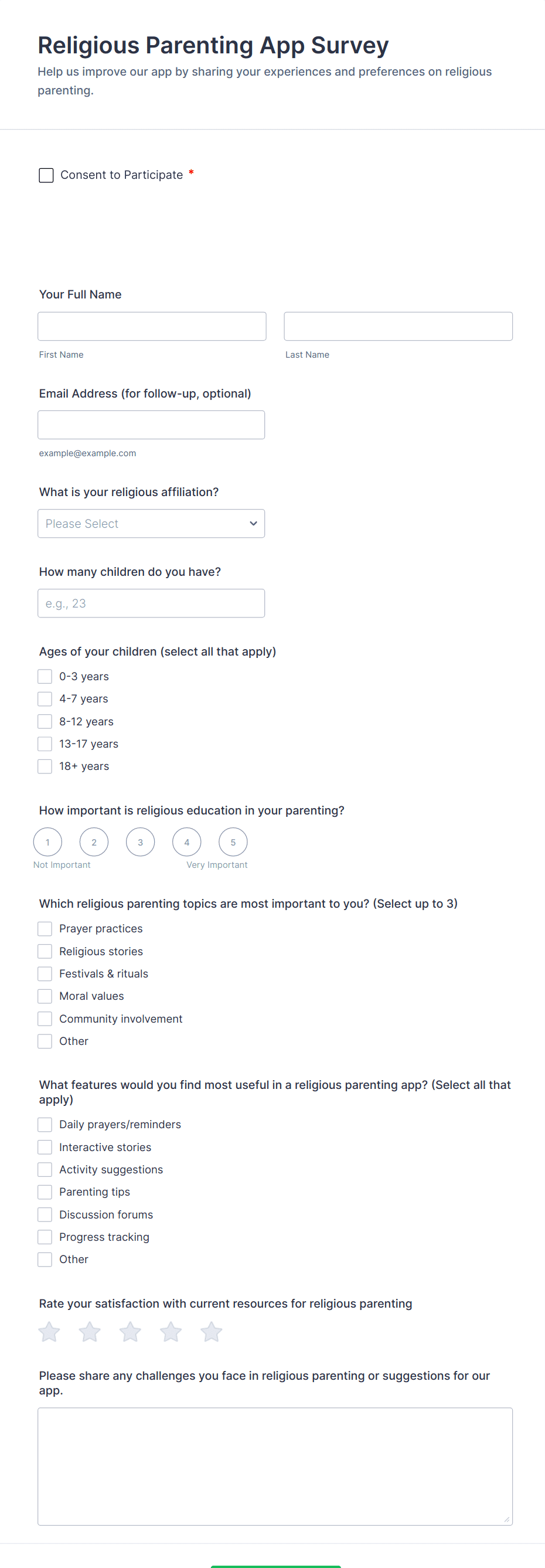Click the first satisfaction star

tap(49, 1332)
